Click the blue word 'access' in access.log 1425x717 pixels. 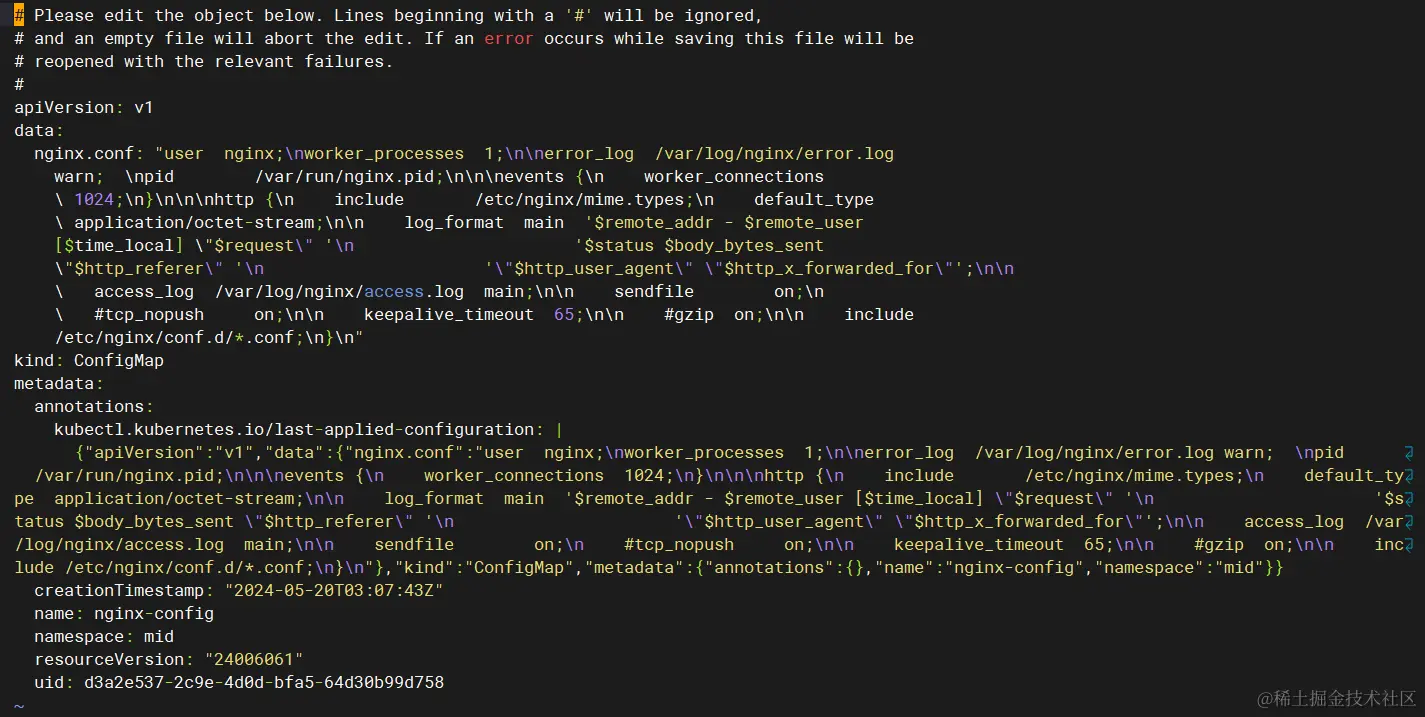[x=394, y=291]
